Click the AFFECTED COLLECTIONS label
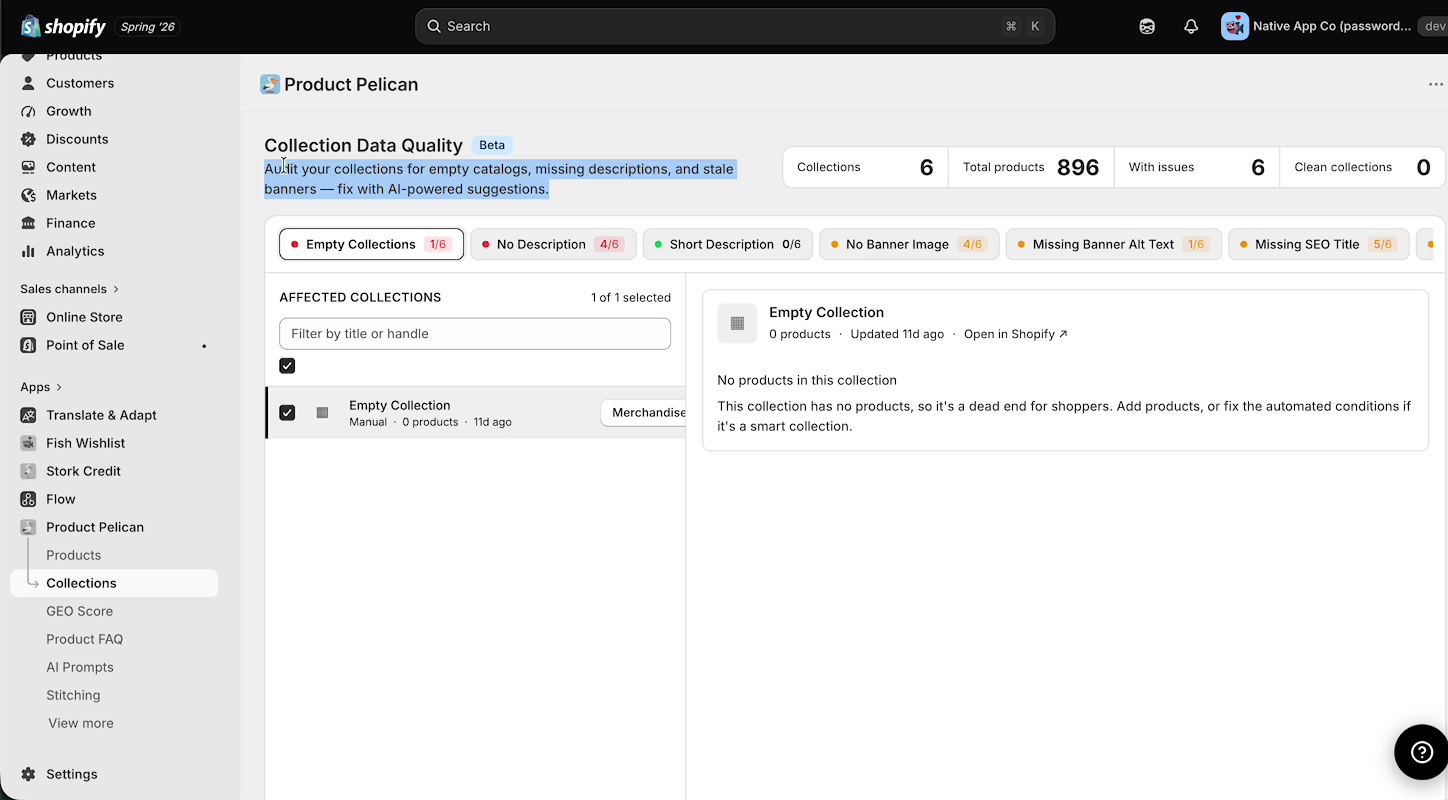This screenshot has width=1448, height=800. point(360,298)
